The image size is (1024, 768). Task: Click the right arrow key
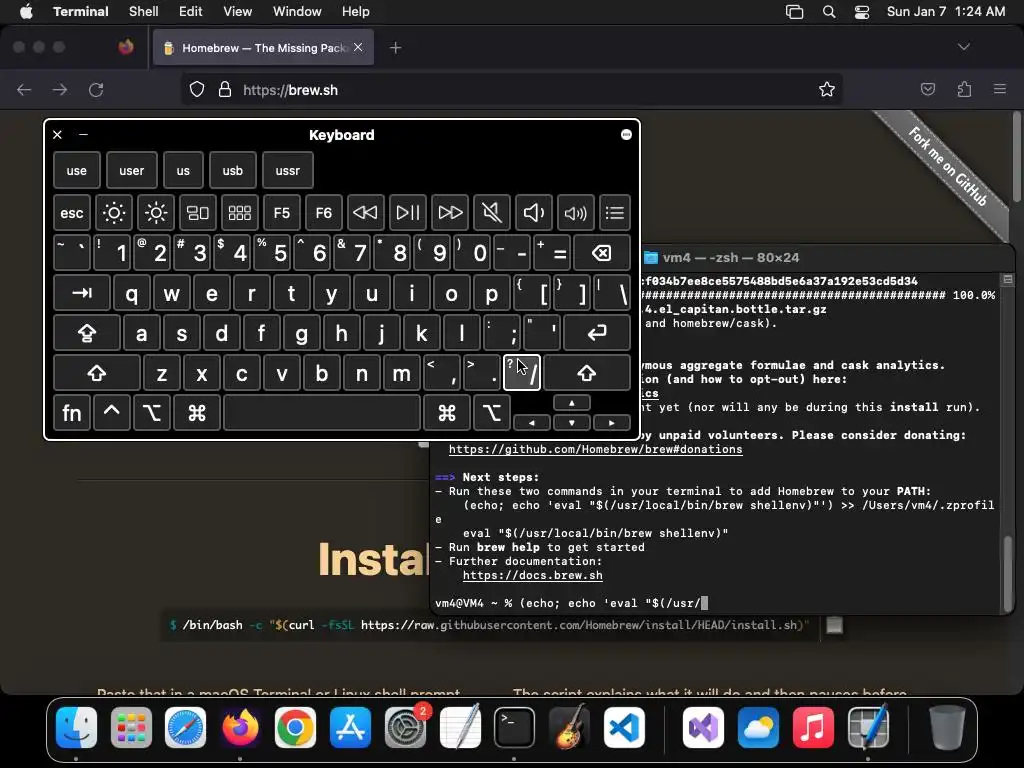tap(611, 423)
